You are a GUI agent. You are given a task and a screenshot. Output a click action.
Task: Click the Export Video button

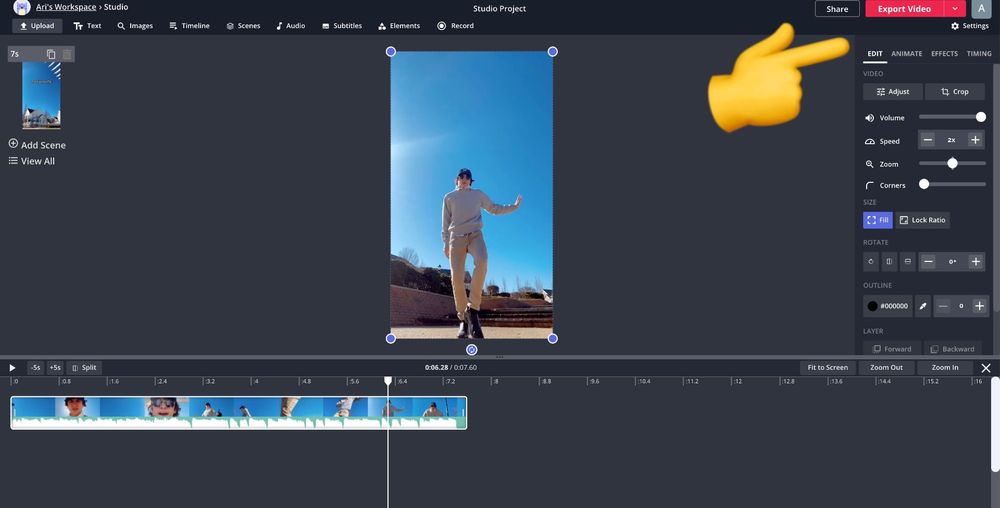[904, 9]
